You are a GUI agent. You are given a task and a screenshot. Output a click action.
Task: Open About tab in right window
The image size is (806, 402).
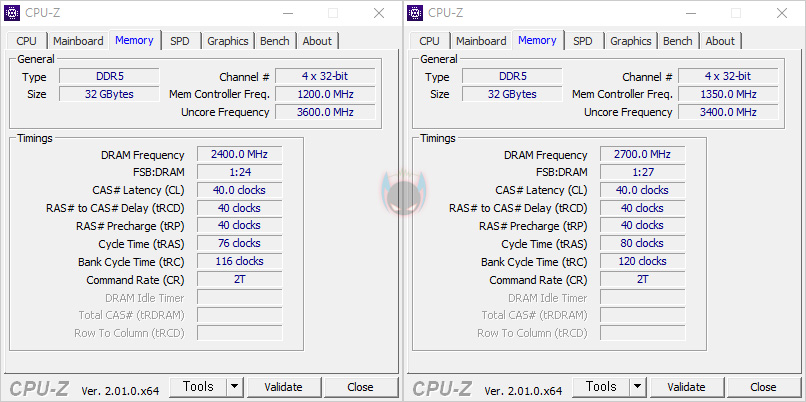[x=720, y=41]
